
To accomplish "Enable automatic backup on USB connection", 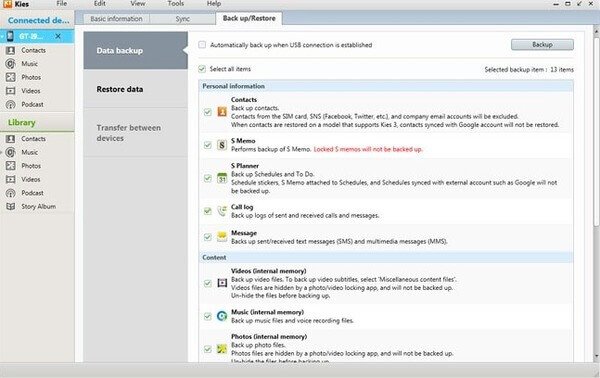I will 202,45.
